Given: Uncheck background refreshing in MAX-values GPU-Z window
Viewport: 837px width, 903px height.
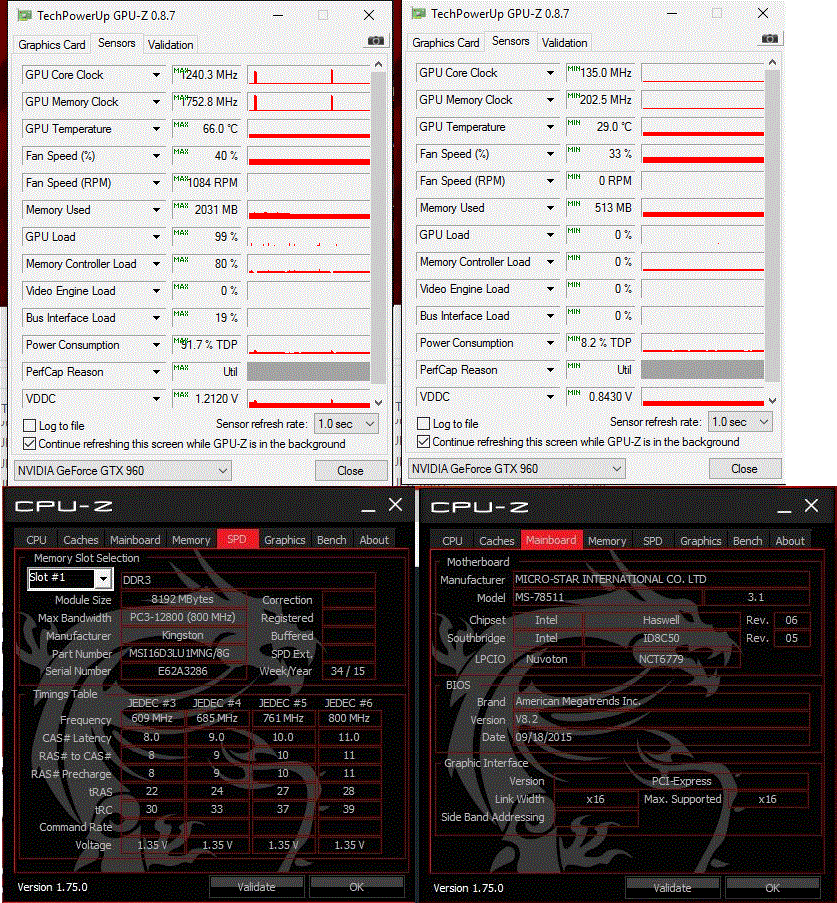Looking at the screenshot, I should point(29,444).
